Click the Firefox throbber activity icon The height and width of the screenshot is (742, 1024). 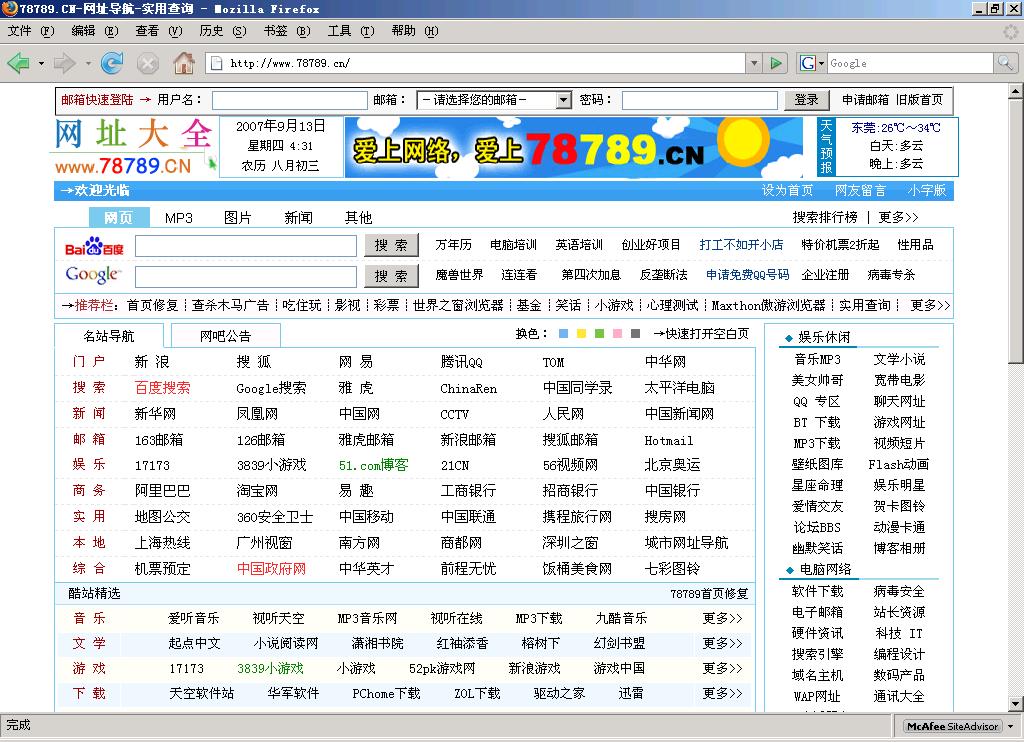tap(1011, 31)
